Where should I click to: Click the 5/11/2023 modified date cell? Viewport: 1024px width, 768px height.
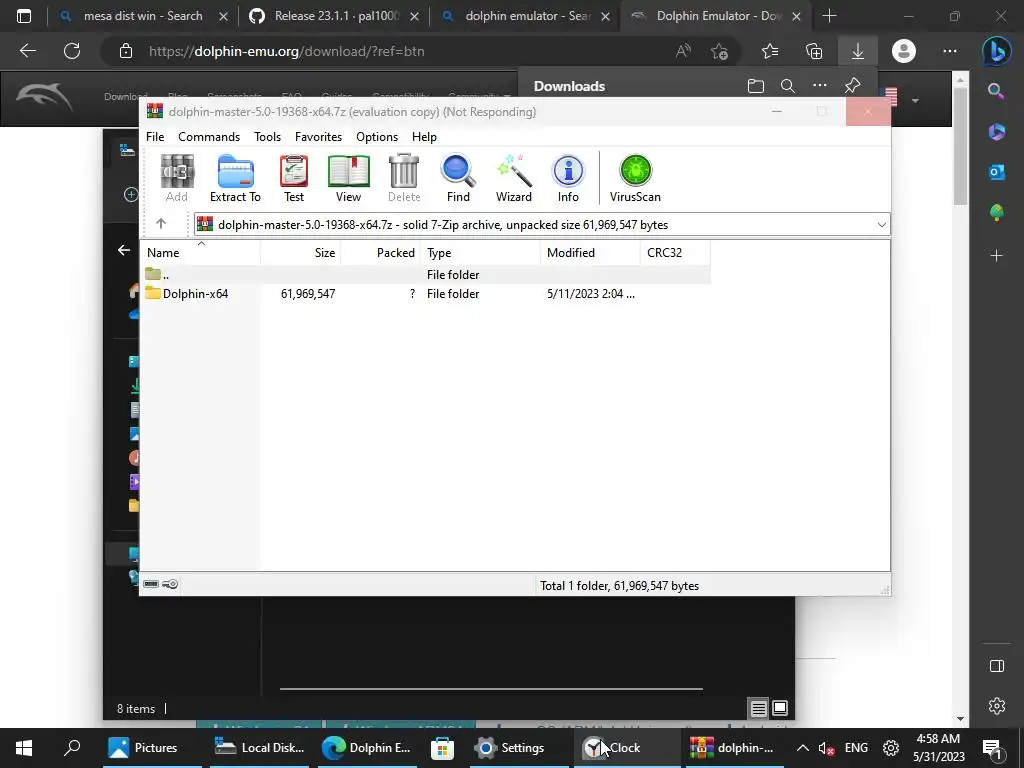[590, 294]
